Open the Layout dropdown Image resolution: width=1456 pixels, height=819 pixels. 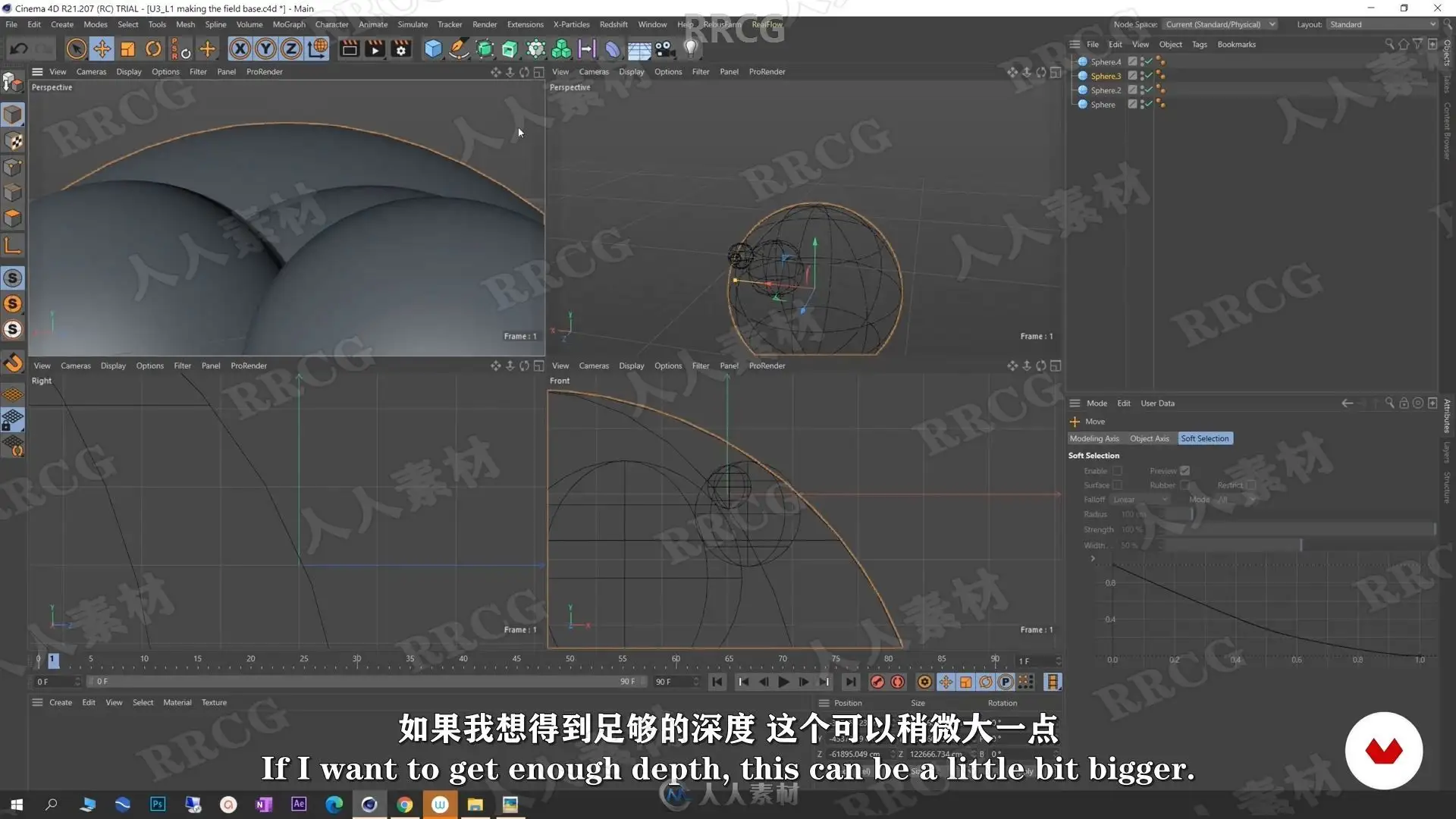click(x=1382, y=24)
